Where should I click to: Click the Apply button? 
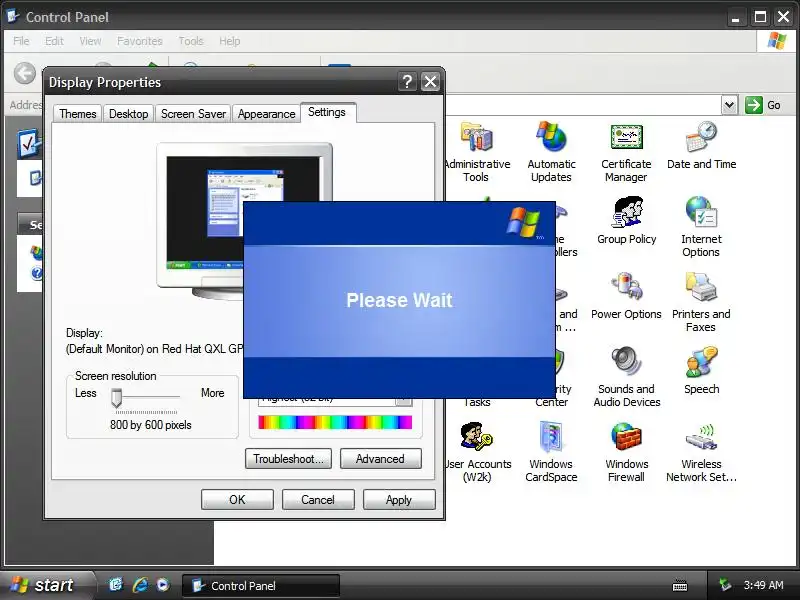click(x=399, y=499)
